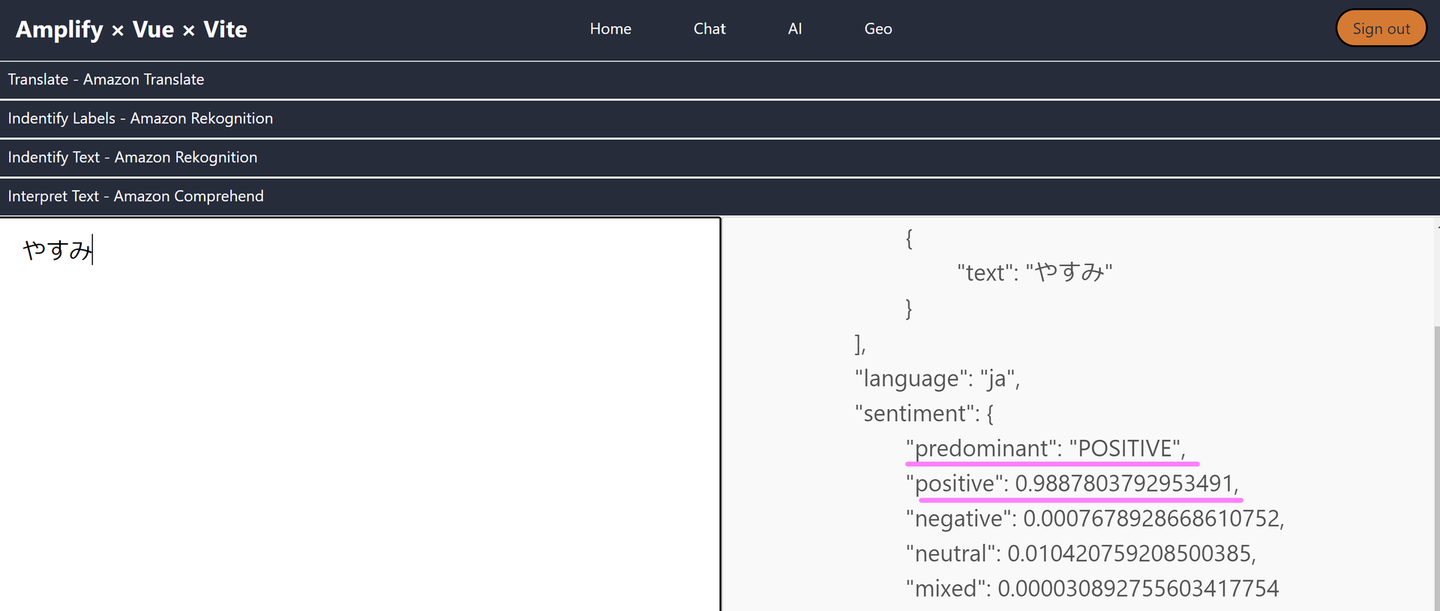
Task: Go to the Home page
Action: 610,29
